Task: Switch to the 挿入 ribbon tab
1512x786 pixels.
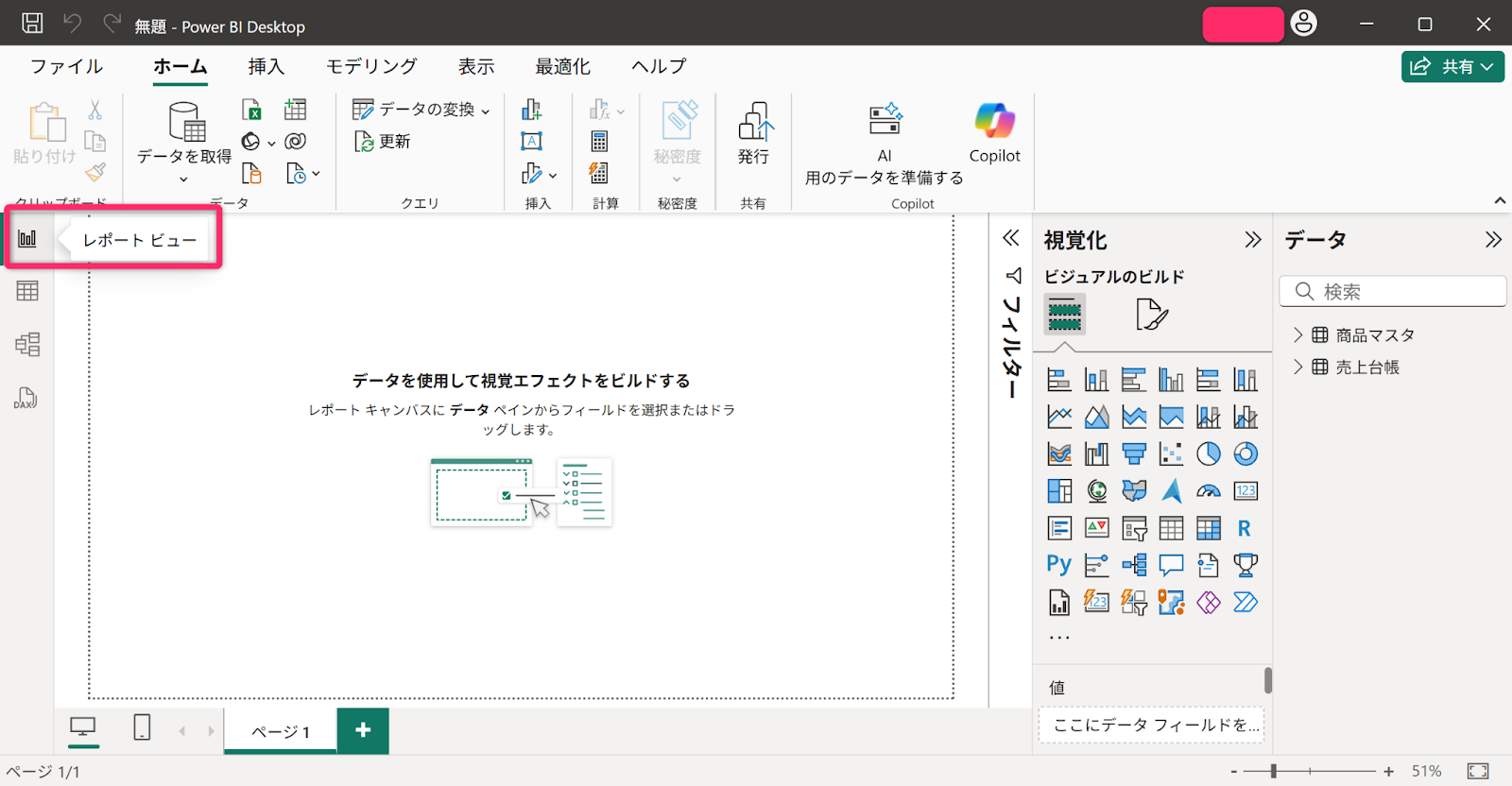Action: (x=266, y=66)
